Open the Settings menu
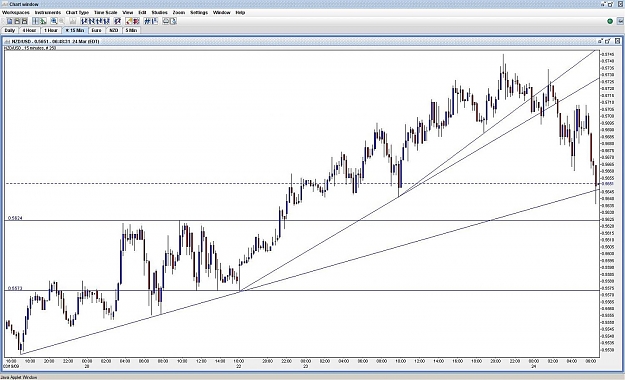 [x=199, y=12]
